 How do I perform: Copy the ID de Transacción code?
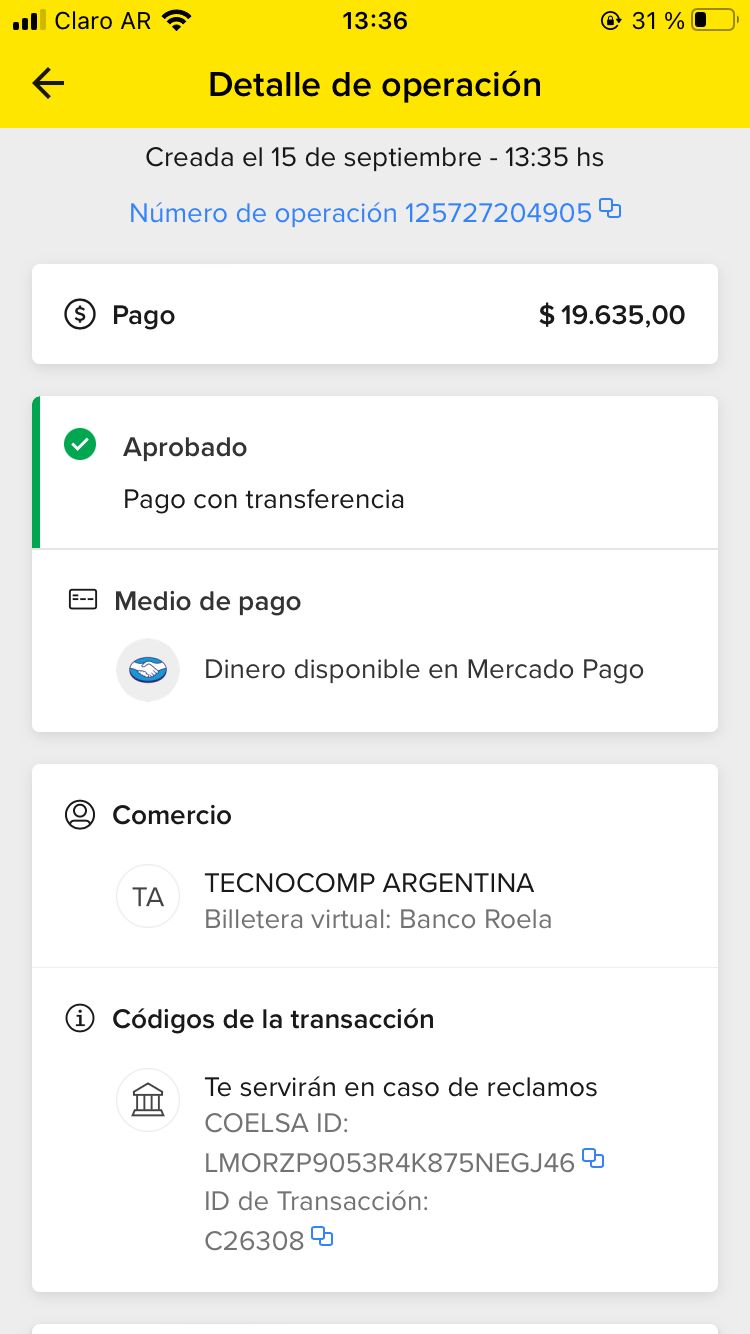(x=322, y=1237)
